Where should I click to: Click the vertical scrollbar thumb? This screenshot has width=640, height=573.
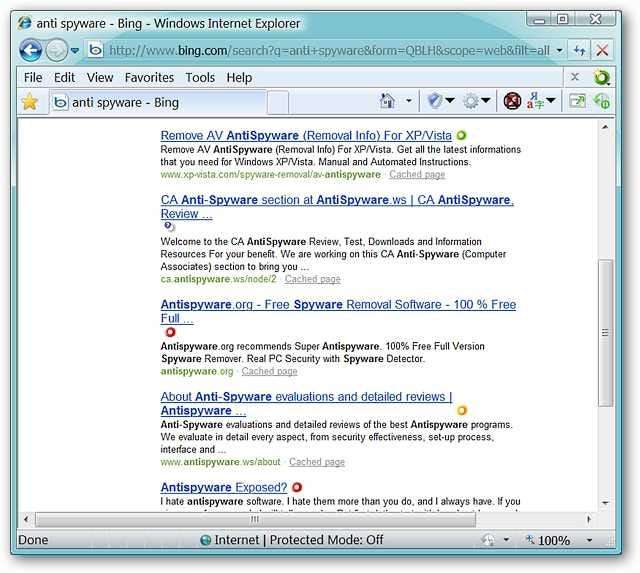pos(604,332)
